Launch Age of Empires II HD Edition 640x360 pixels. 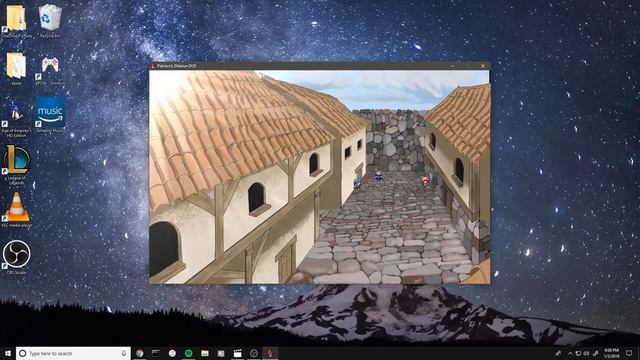point(16,118)
